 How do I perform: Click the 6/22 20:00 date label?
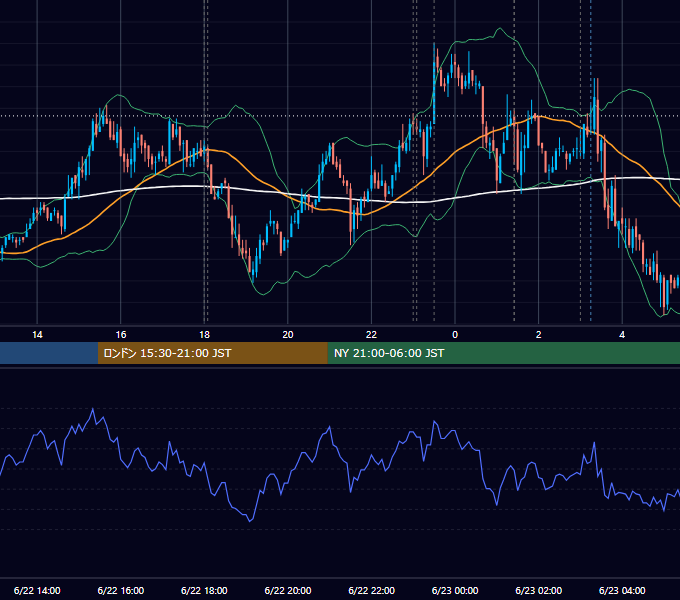(288, 590)
